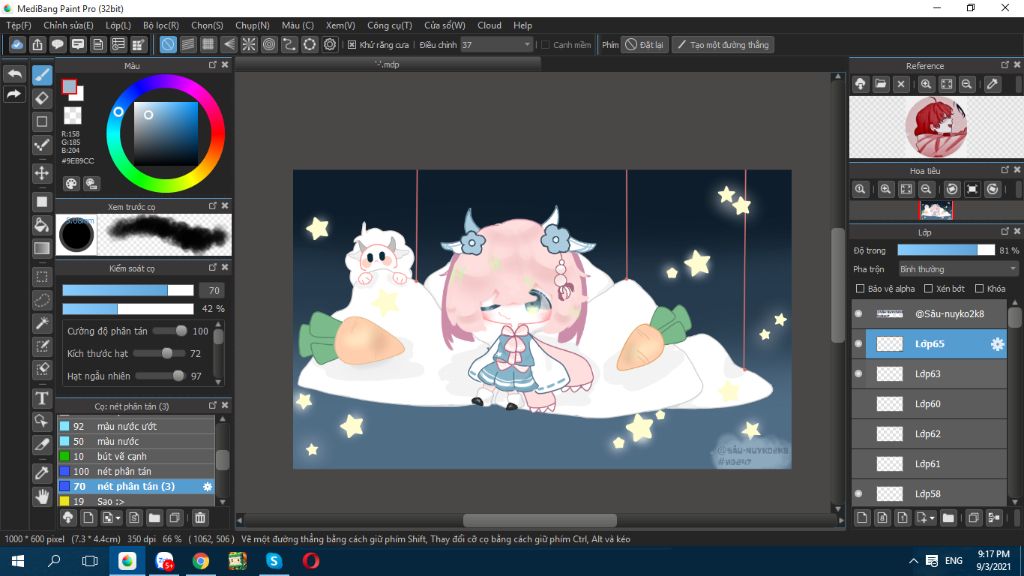Enable the Xén bớt checkbox
This screenshot has height=576, width=1024.
[x=928, y=289]
